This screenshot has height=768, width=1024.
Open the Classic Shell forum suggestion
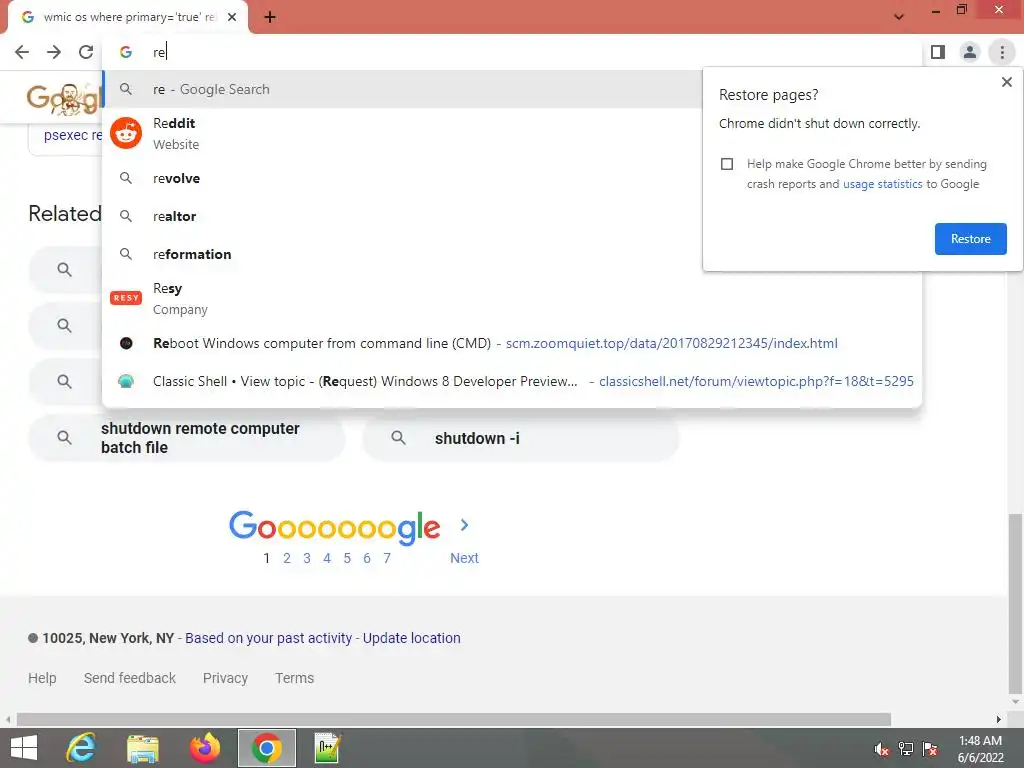pyautogui.click(x=512, y=381)
